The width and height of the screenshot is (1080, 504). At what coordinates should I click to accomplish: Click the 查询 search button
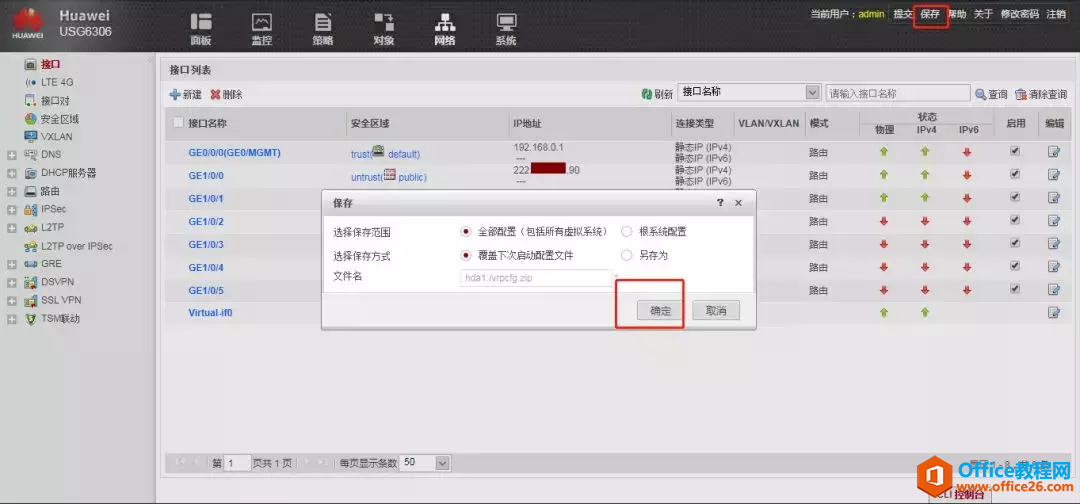point(991,94)
